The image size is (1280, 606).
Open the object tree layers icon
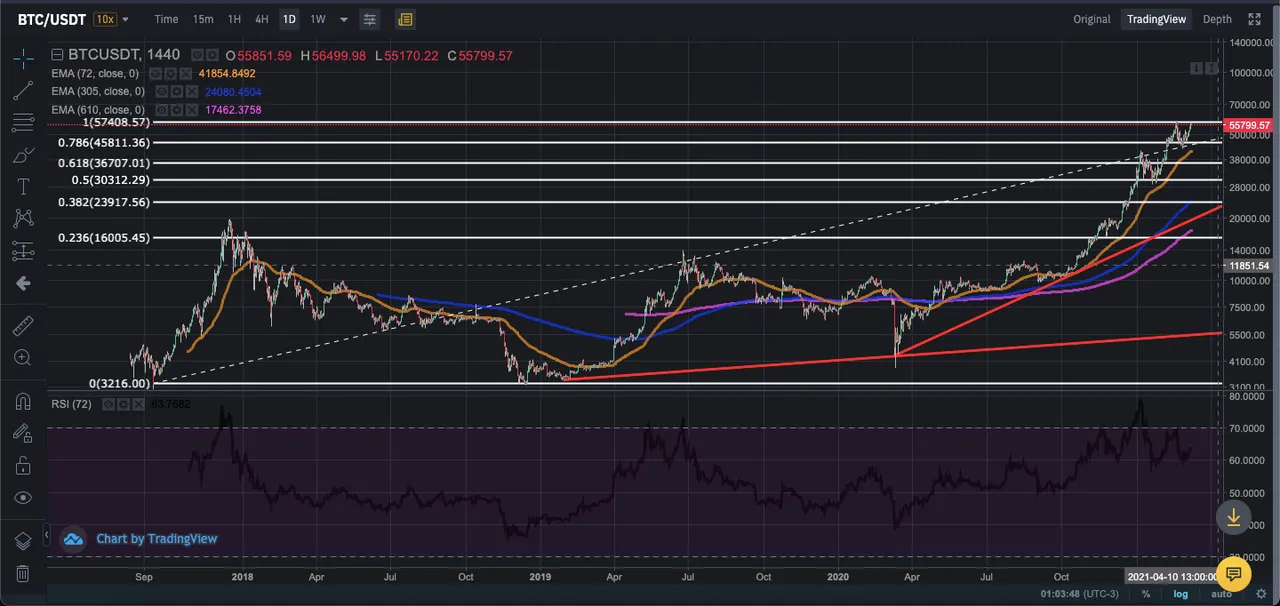(x=23, y=541)
